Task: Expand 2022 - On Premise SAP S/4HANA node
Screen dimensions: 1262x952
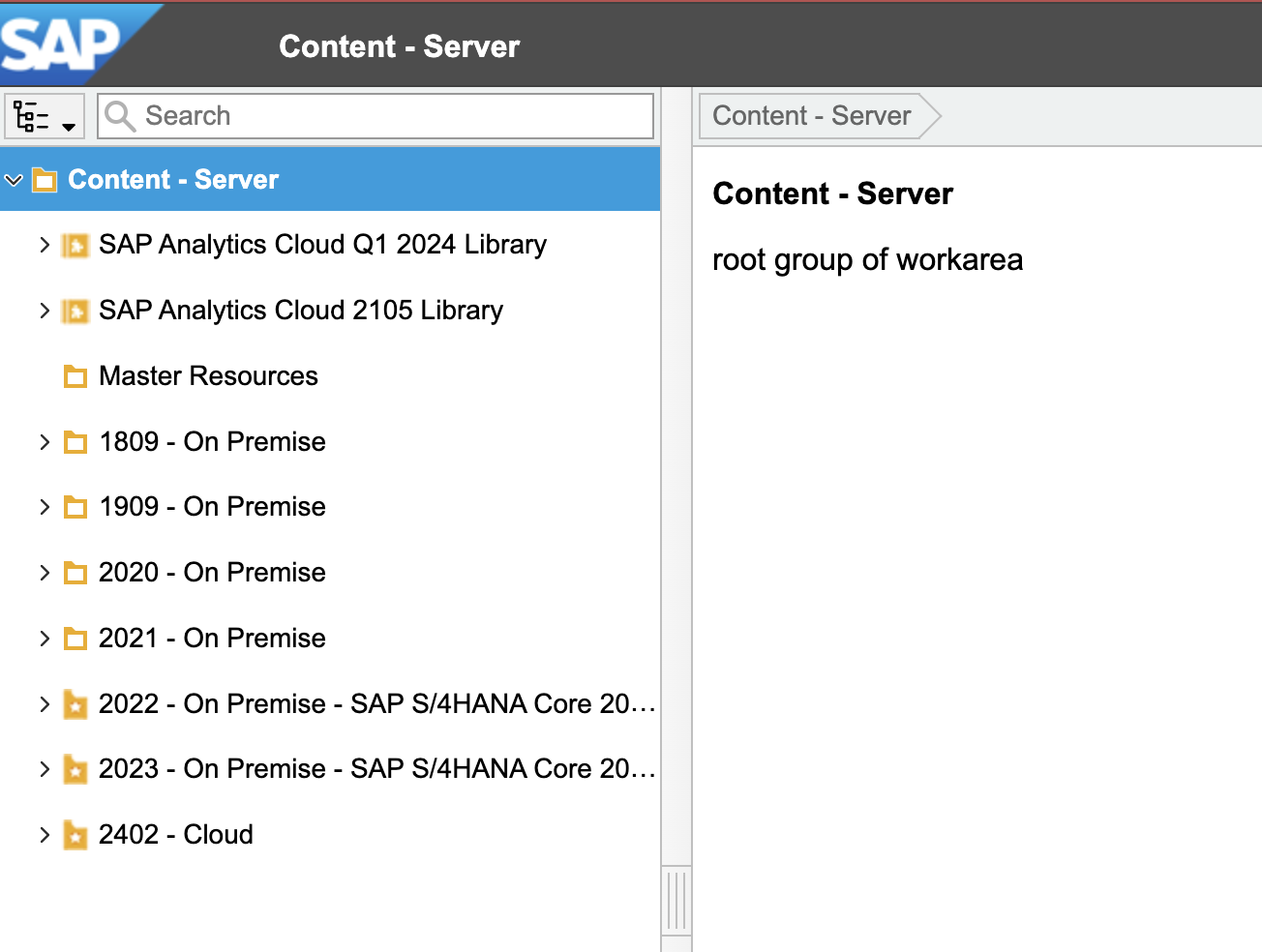Action: click(x=45, y=704)
